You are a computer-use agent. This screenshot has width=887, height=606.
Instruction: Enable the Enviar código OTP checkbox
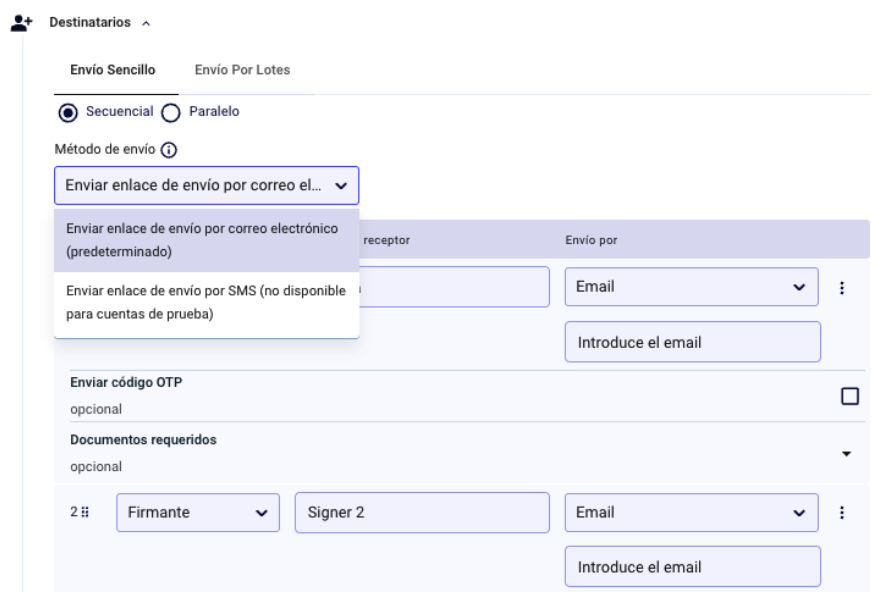[850, 396]
